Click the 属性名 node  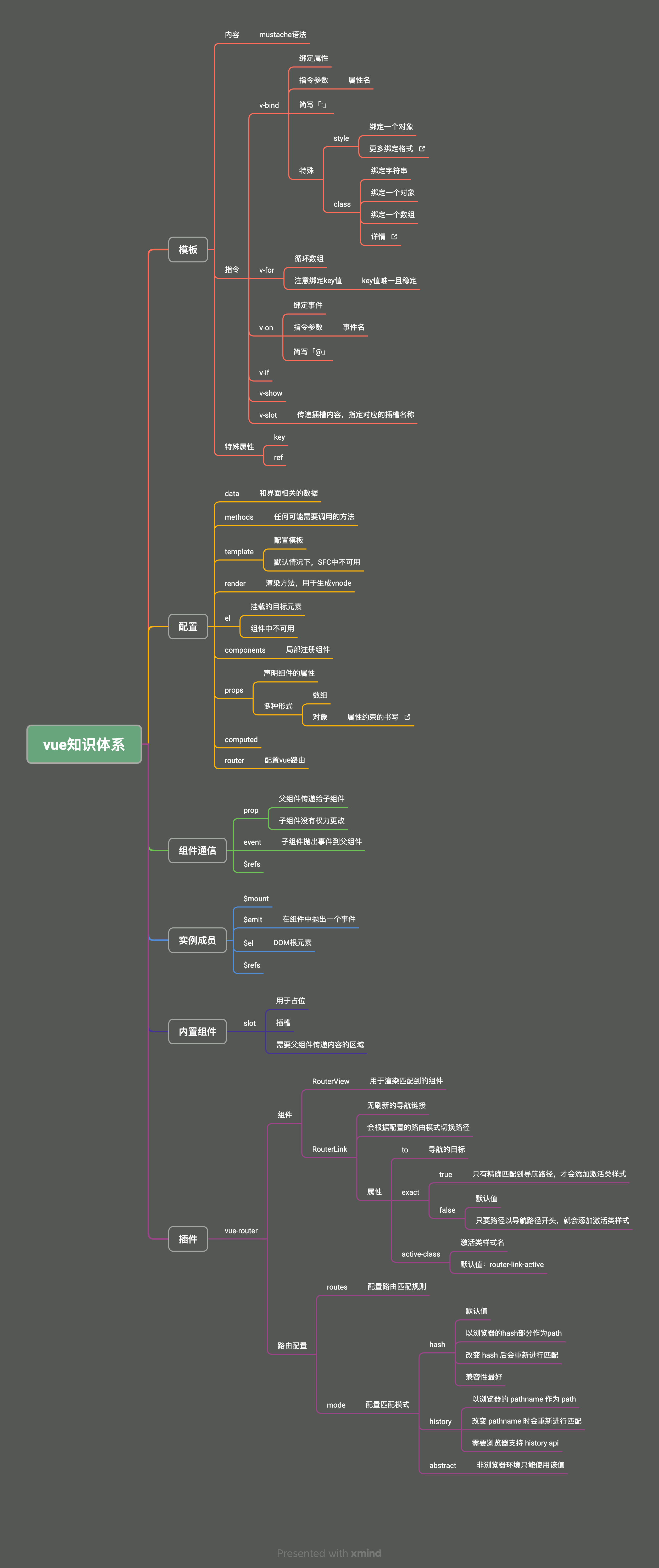coord(359,80)
